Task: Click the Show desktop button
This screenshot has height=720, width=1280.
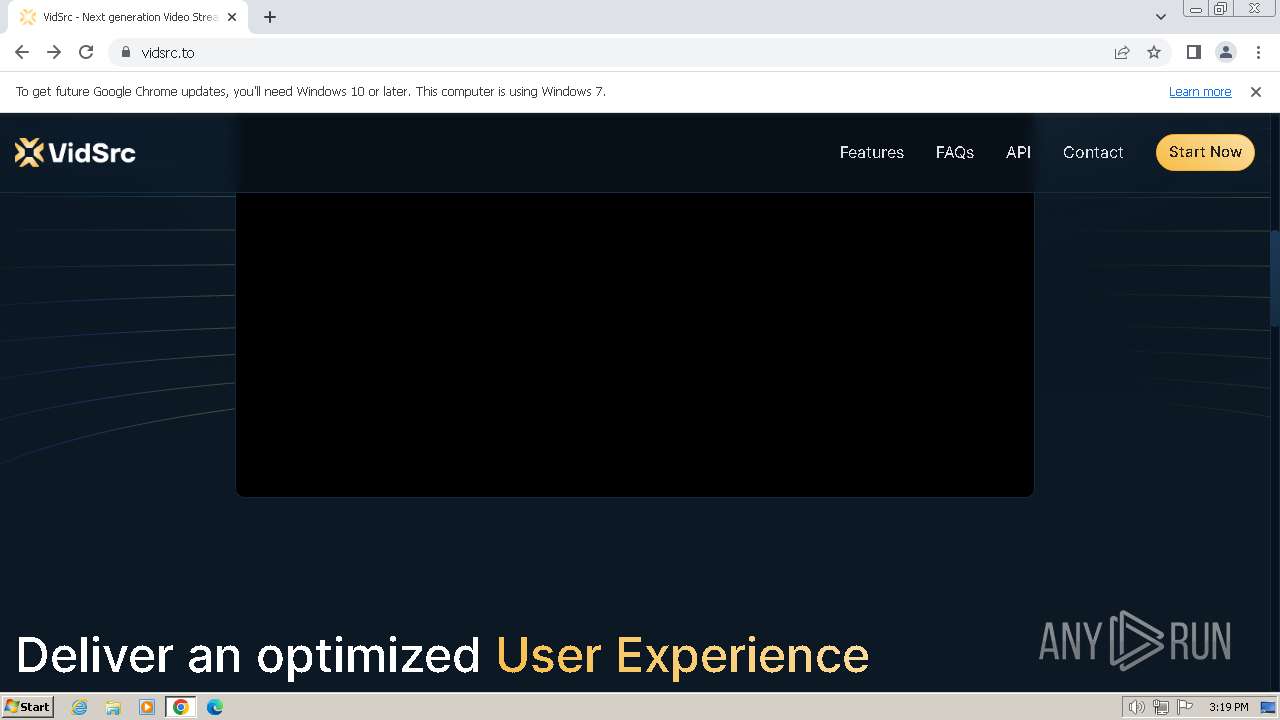Action: (1269, 707)
